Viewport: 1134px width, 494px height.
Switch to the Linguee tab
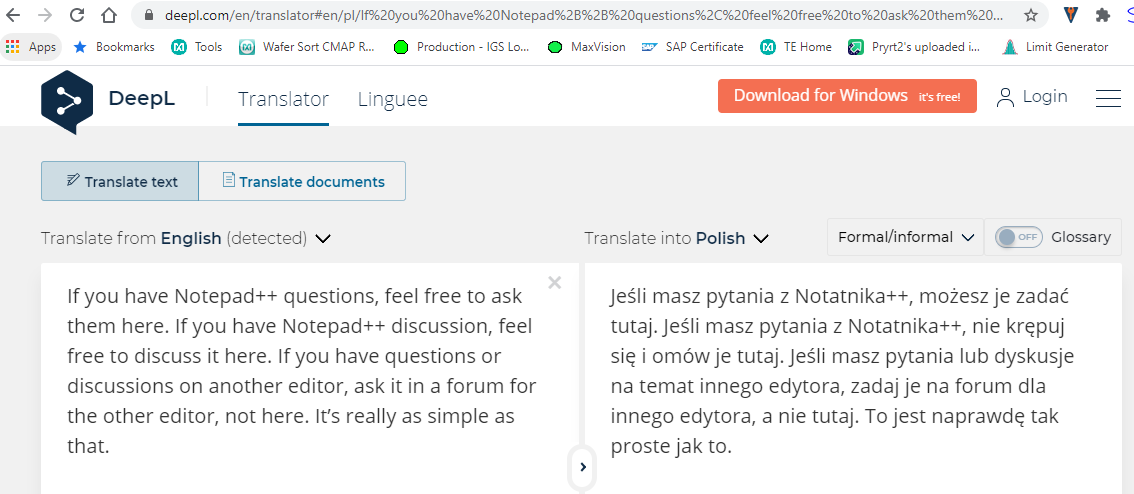393,99
